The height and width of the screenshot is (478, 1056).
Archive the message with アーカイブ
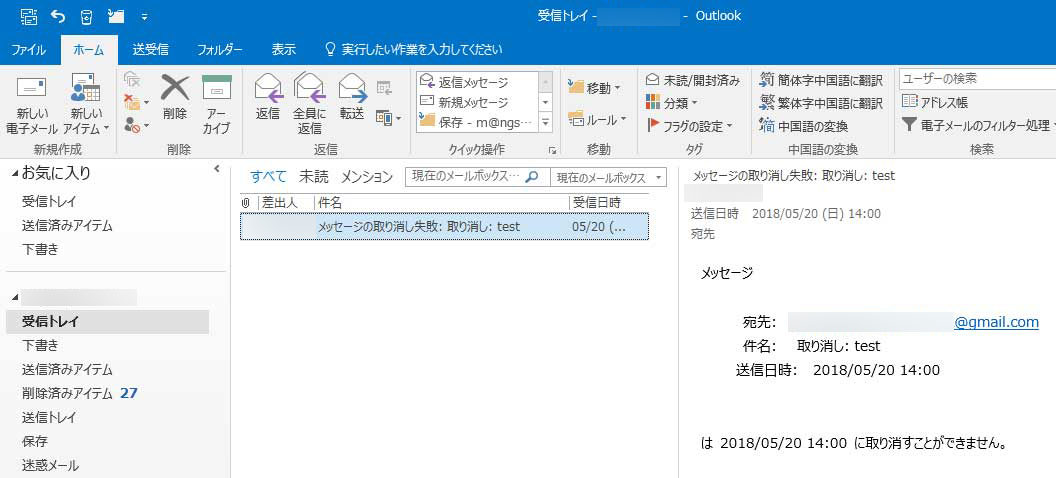(x=216, y=105)
